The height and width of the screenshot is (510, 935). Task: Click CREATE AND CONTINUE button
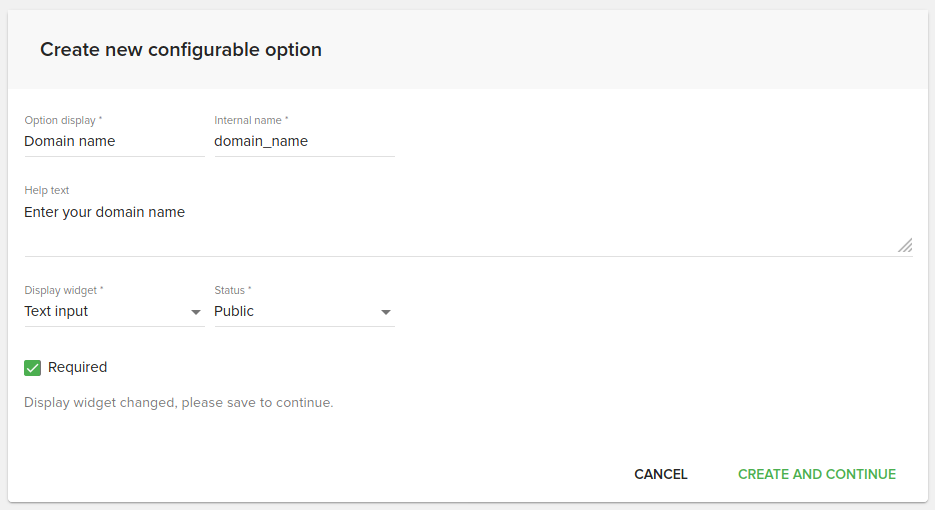point(816,475)
